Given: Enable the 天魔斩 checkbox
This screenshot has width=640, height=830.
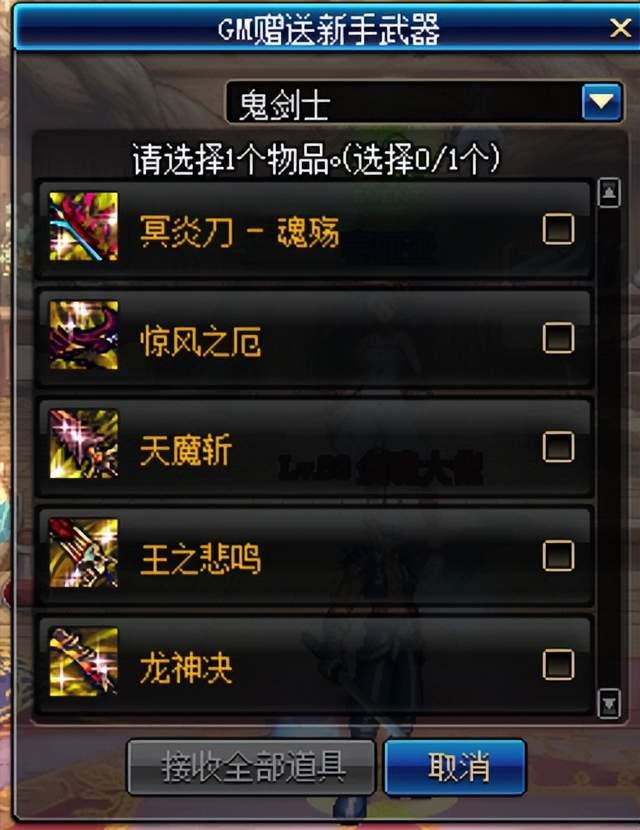Looking at the screenshot, I should coord(558,446).
